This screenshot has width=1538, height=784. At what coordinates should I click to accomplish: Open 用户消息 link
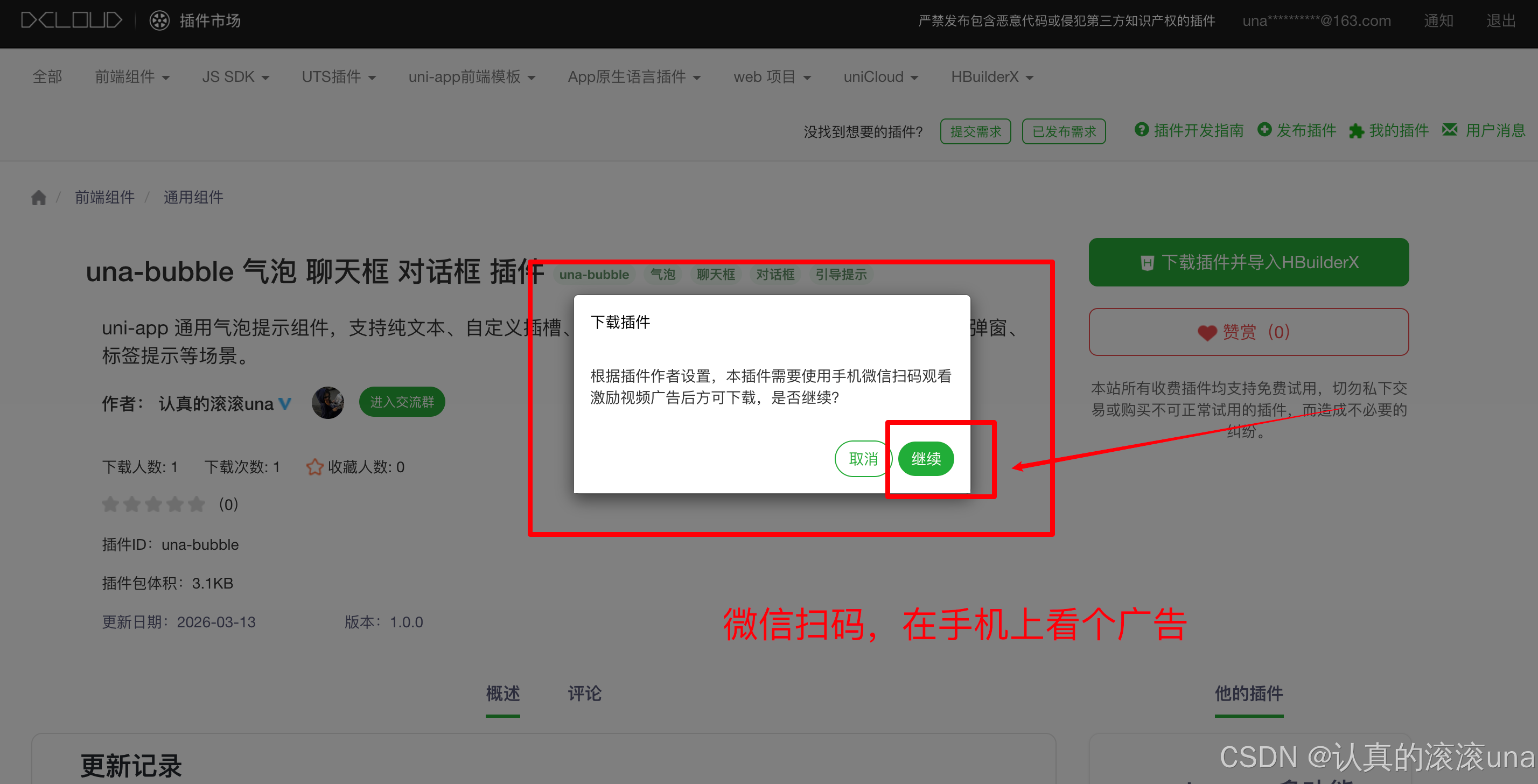(1495, 130)
